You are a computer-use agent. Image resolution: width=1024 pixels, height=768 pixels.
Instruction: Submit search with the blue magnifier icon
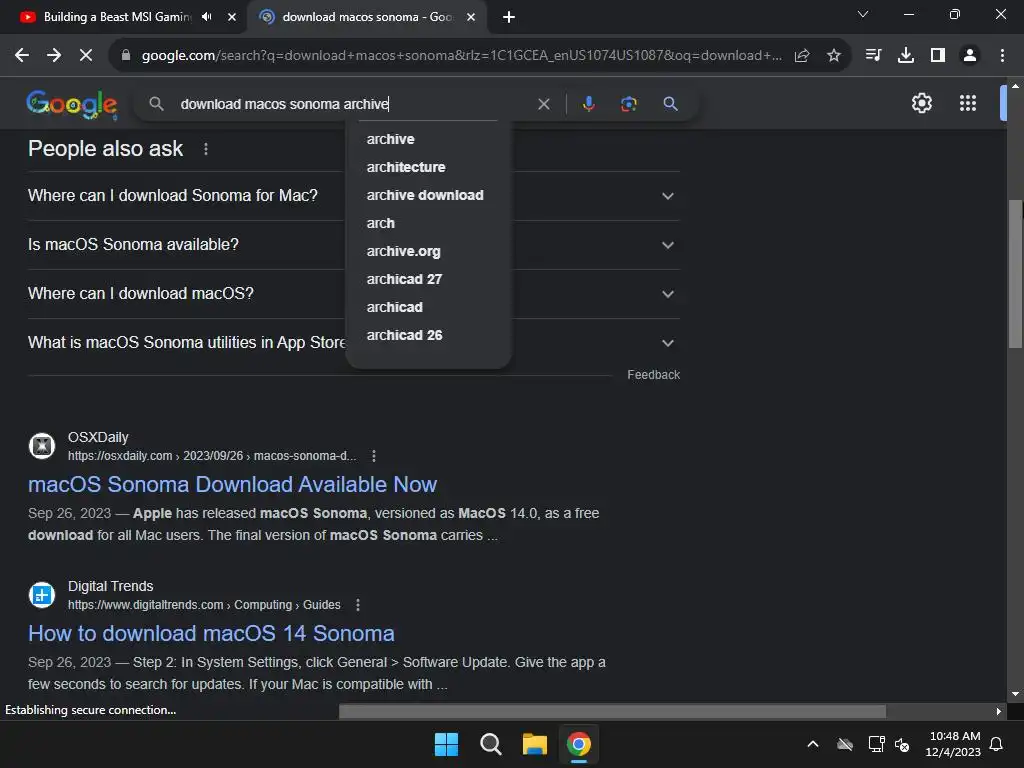coord(670,104)
